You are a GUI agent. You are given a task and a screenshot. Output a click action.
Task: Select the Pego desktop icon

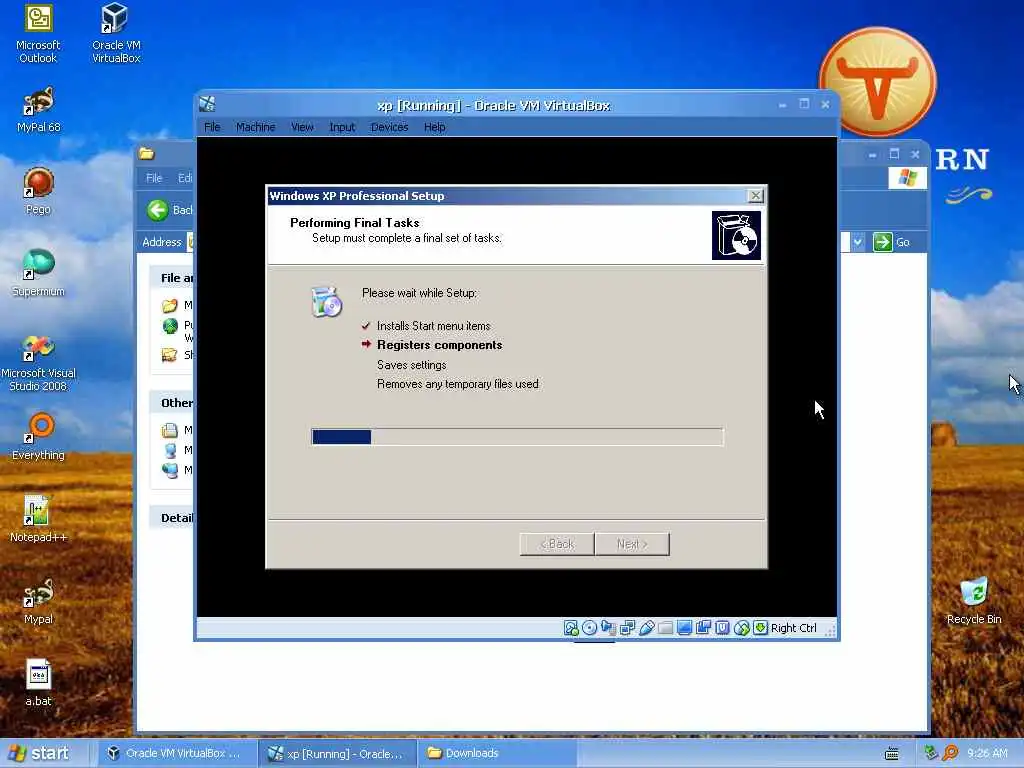[x=38, y=191]
